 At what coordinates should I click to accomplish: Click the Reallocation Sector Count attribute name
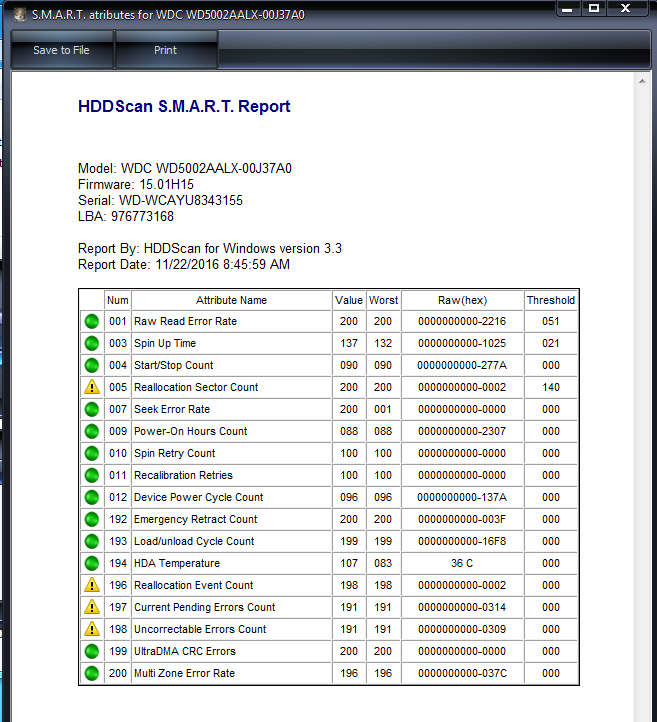click(x=196, y=387)
